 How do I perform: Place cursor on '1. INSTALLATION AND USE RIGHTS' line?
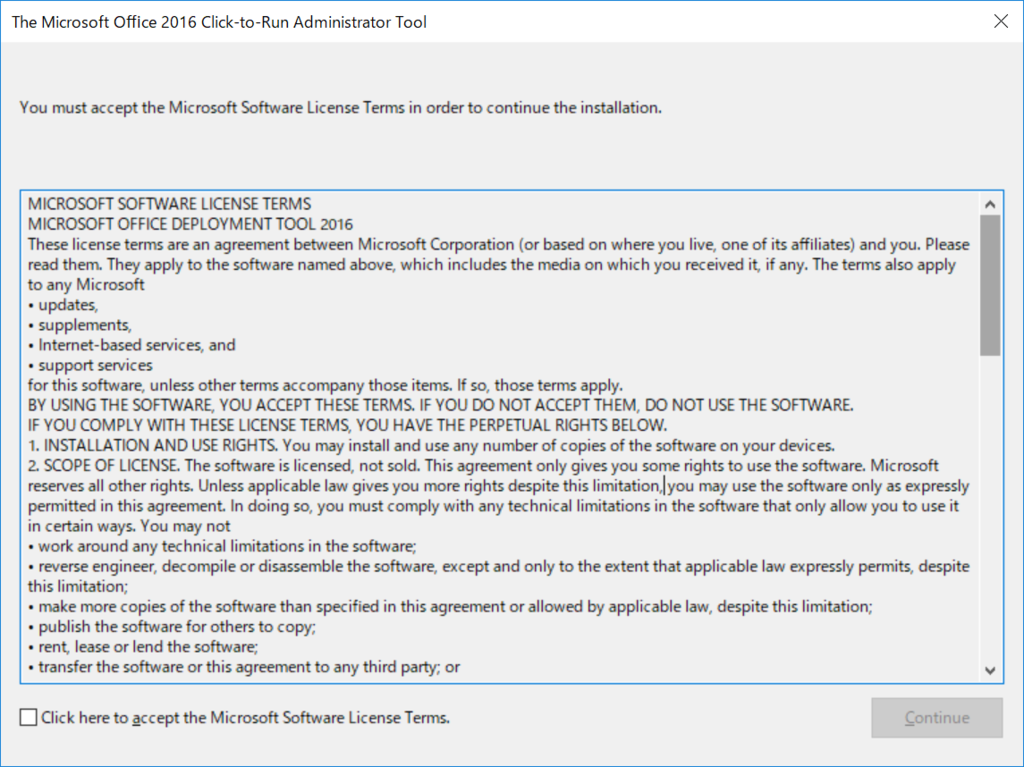[431, 446]
